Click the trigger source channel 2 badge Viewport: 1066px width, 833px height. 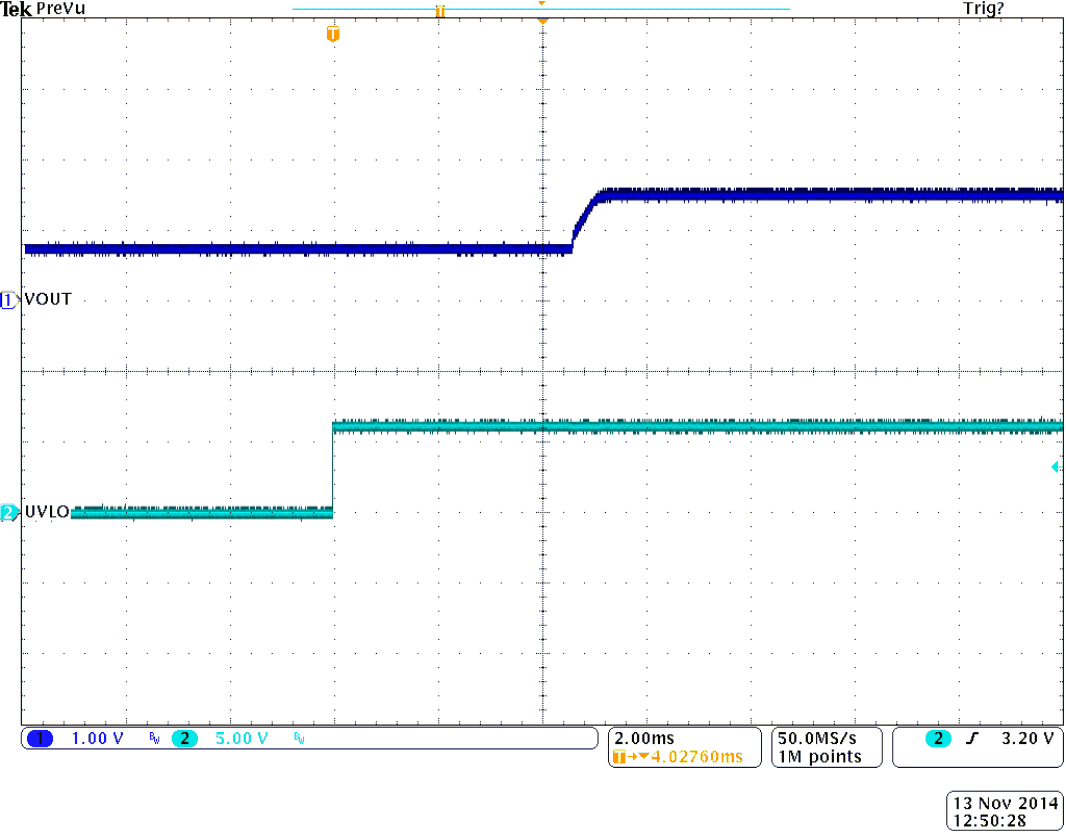coord(938,739)
